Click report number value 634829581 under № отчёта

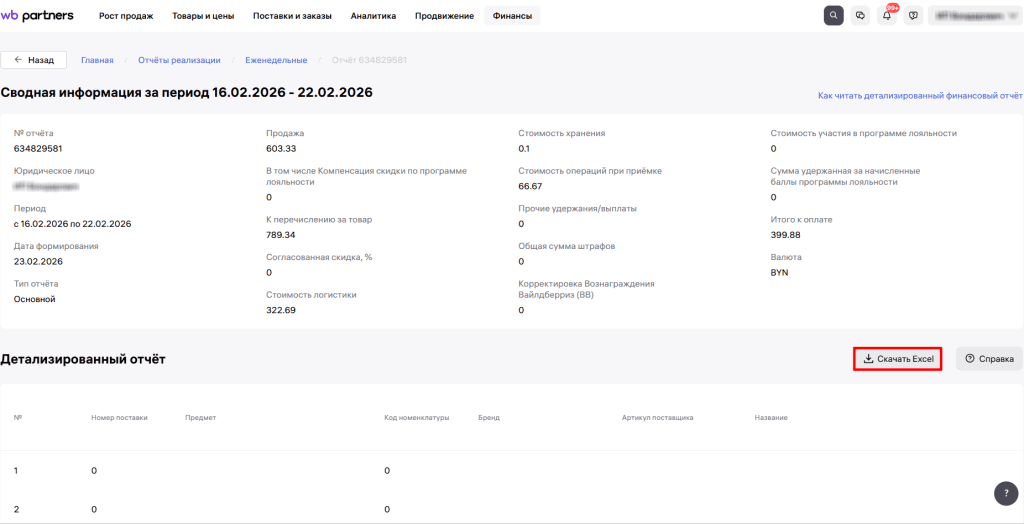tap(38, 148)
